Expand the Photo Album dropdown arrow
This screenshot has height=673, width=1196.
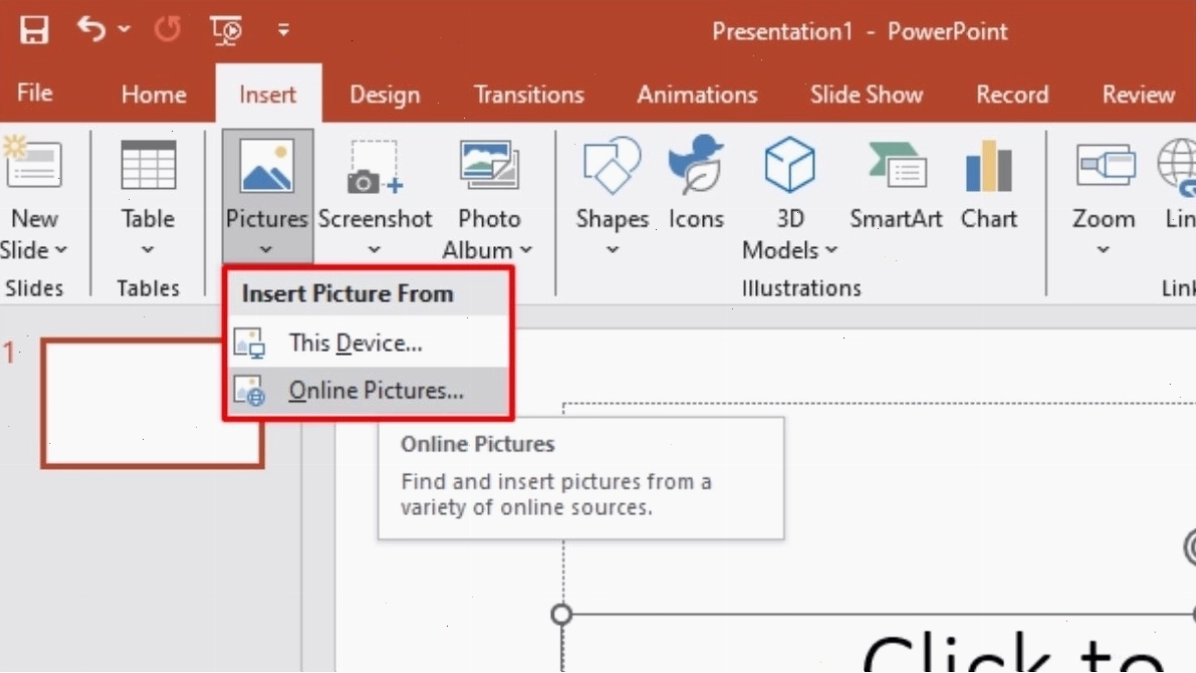526,250
